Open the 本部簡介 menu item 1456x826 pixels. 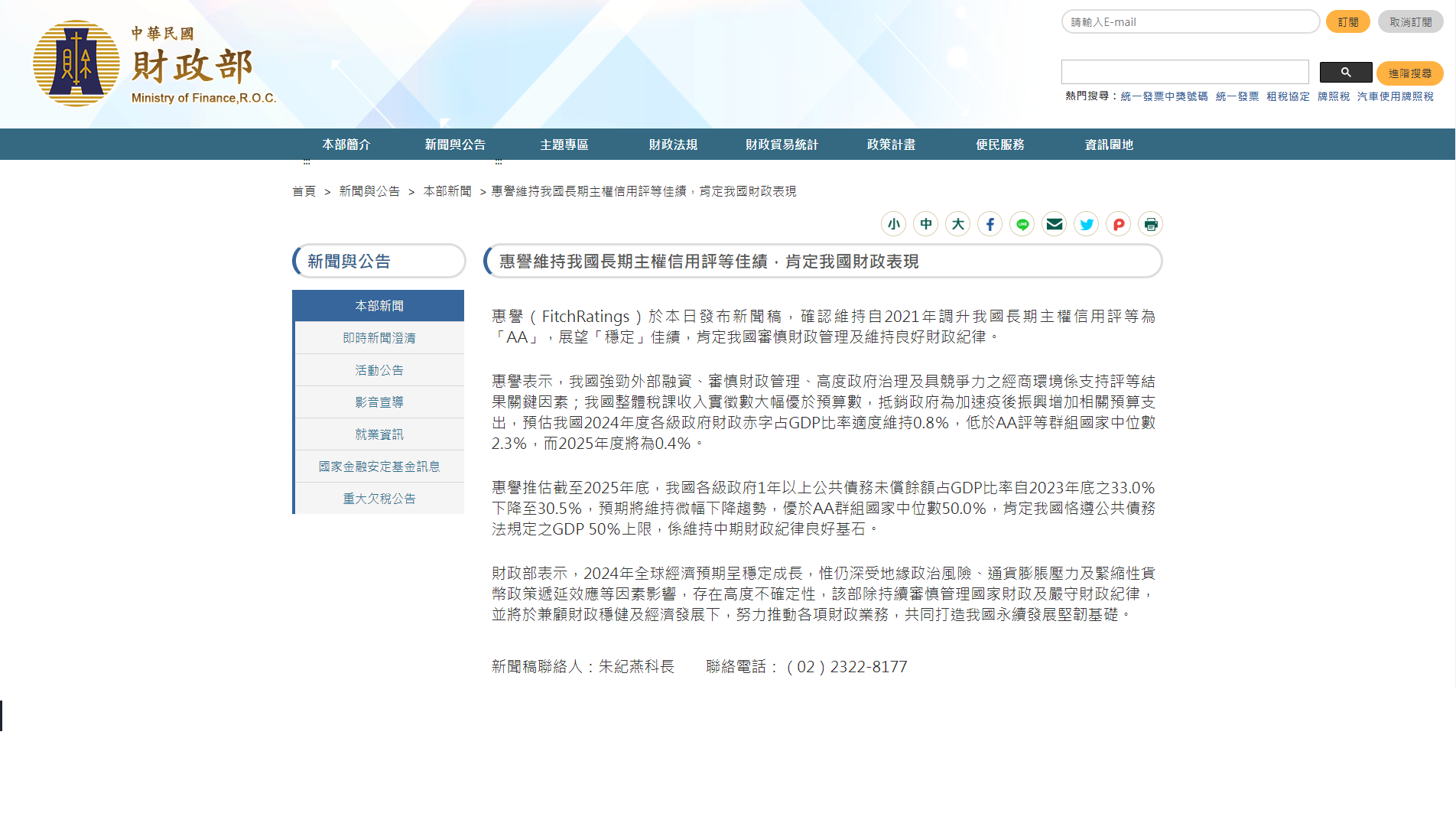(x=346, y=145)
